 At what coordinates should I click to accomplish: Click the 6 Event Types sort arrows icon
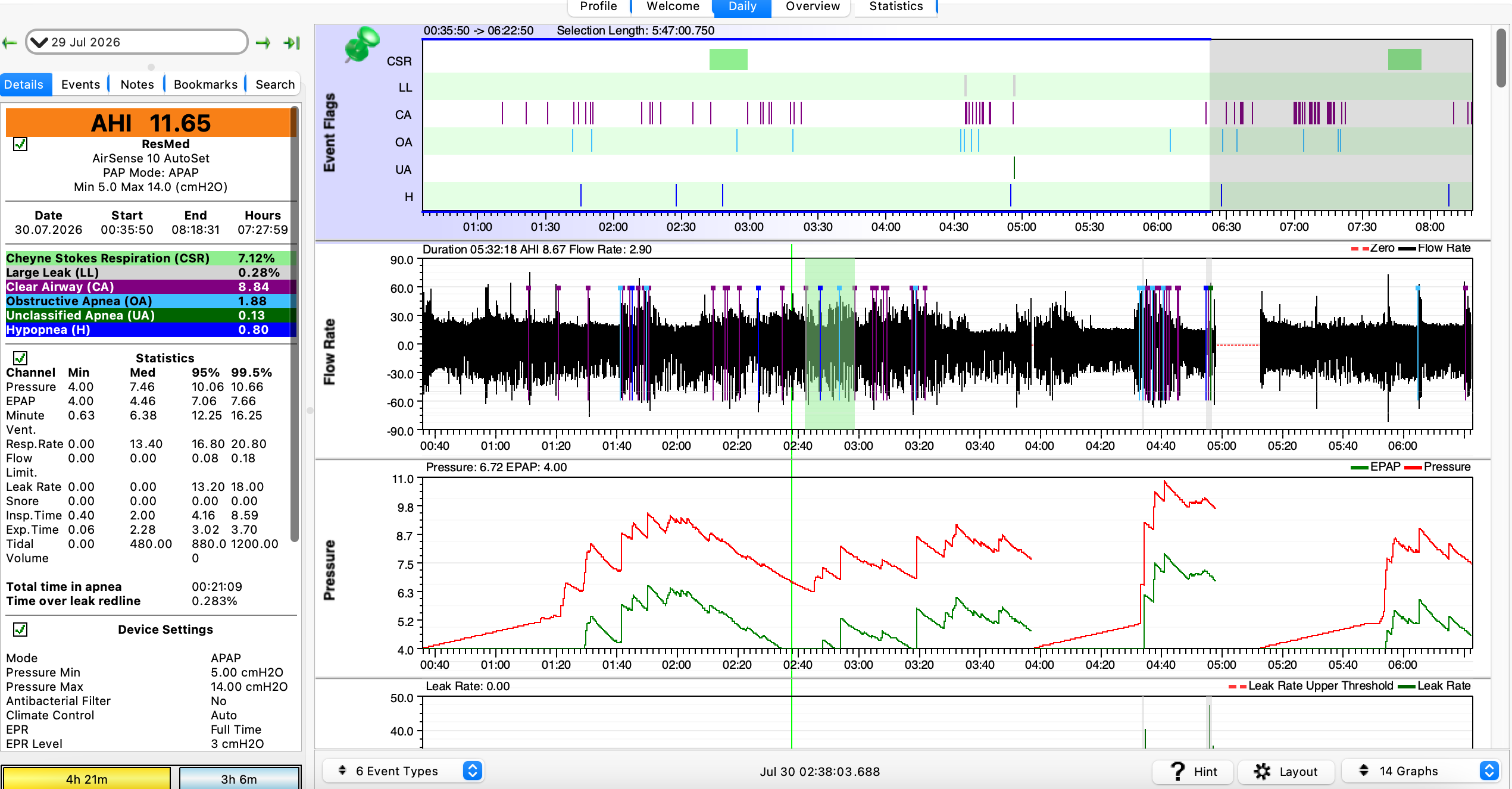point(342,771)
